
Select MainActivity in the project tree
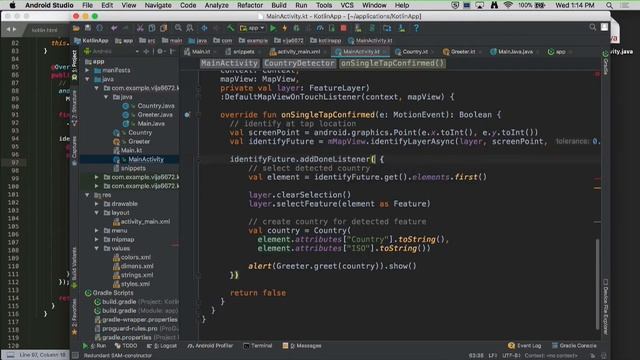click(146, 159)
